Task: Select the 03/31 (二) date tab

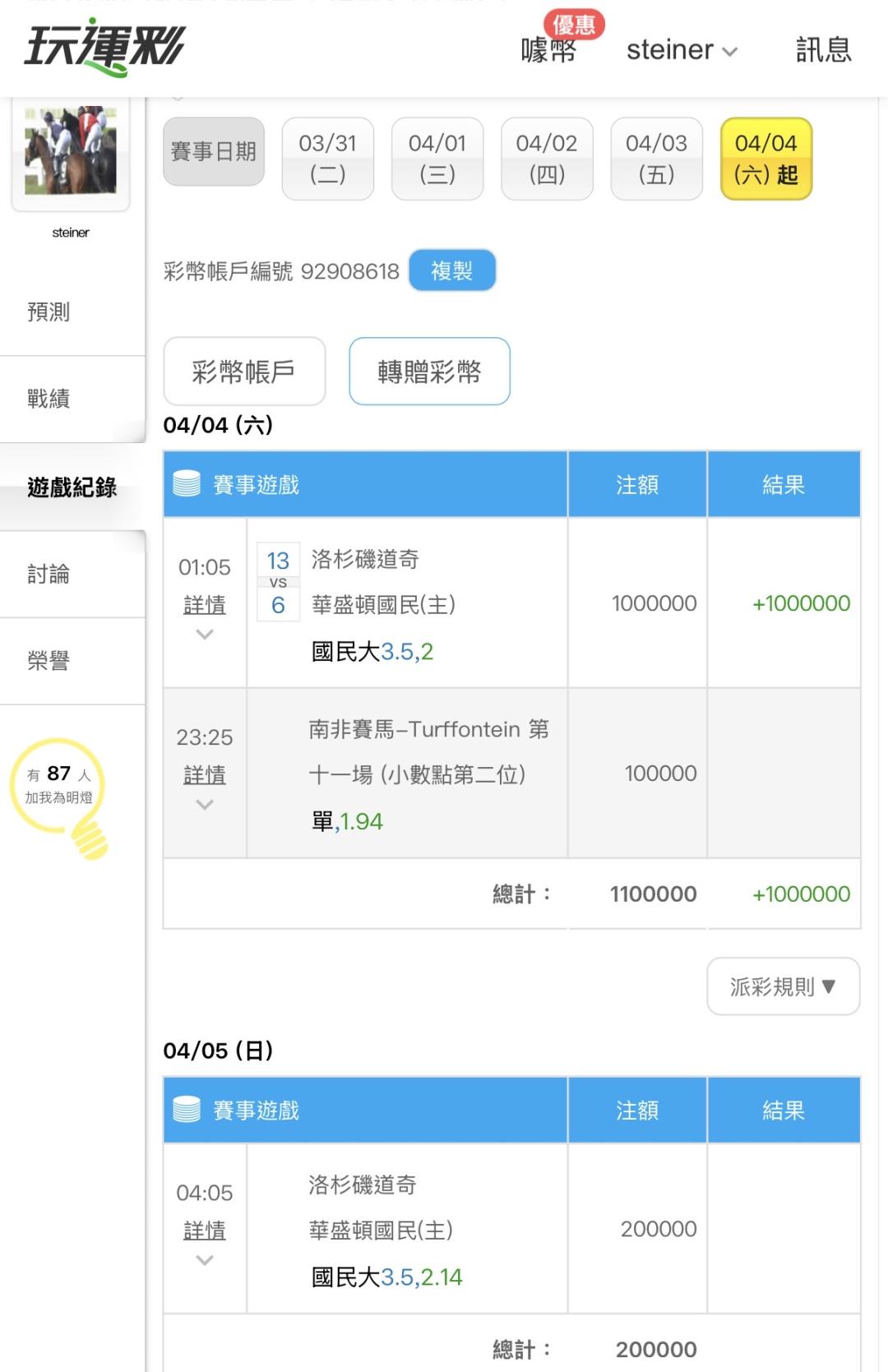Action: click(x=327, y=159)
